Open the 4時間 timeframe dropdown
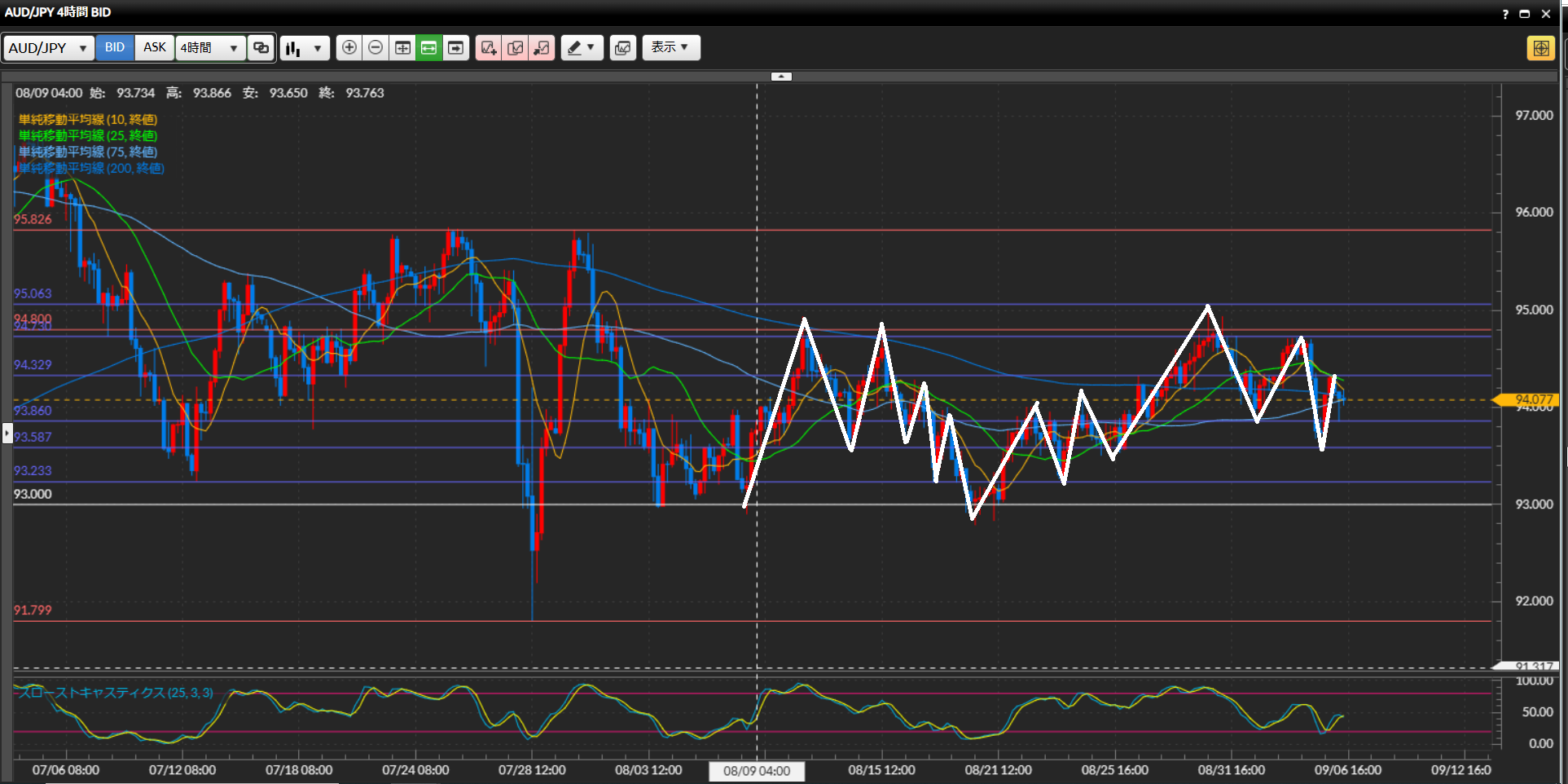1568x784 pixels. pyautogui.click(x=210, y=48)
